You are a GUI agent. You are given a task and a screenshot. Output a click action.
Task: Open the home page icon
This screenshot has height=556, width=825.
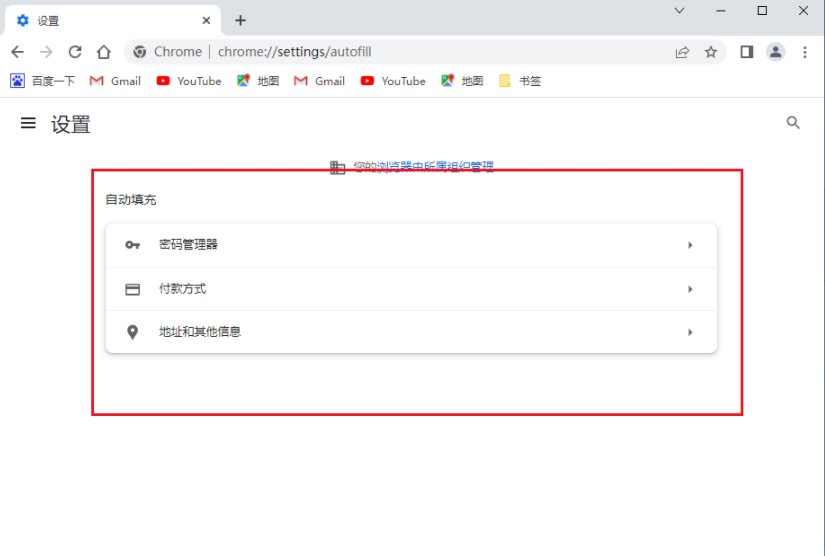pyautogui.click(x=104, y=52)
